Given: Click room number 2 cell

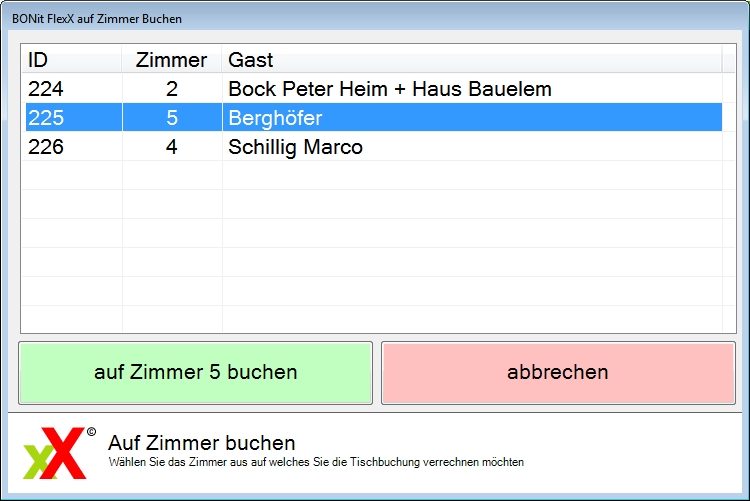Looking at the screenshot, I should point(172,89).
